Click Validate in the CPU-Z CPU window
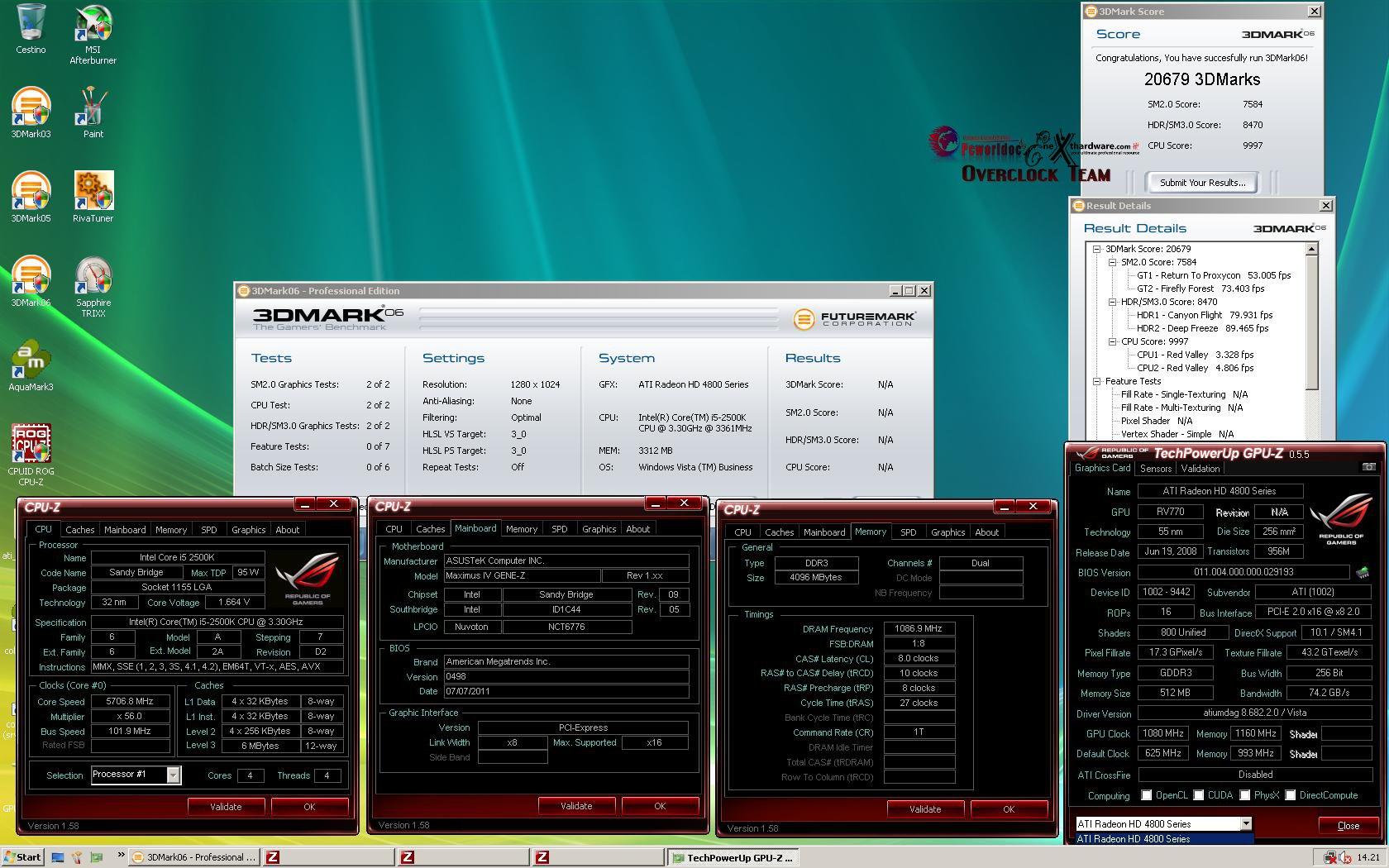This screenshot has width=1389, height=868. click(x=226, y=807)
